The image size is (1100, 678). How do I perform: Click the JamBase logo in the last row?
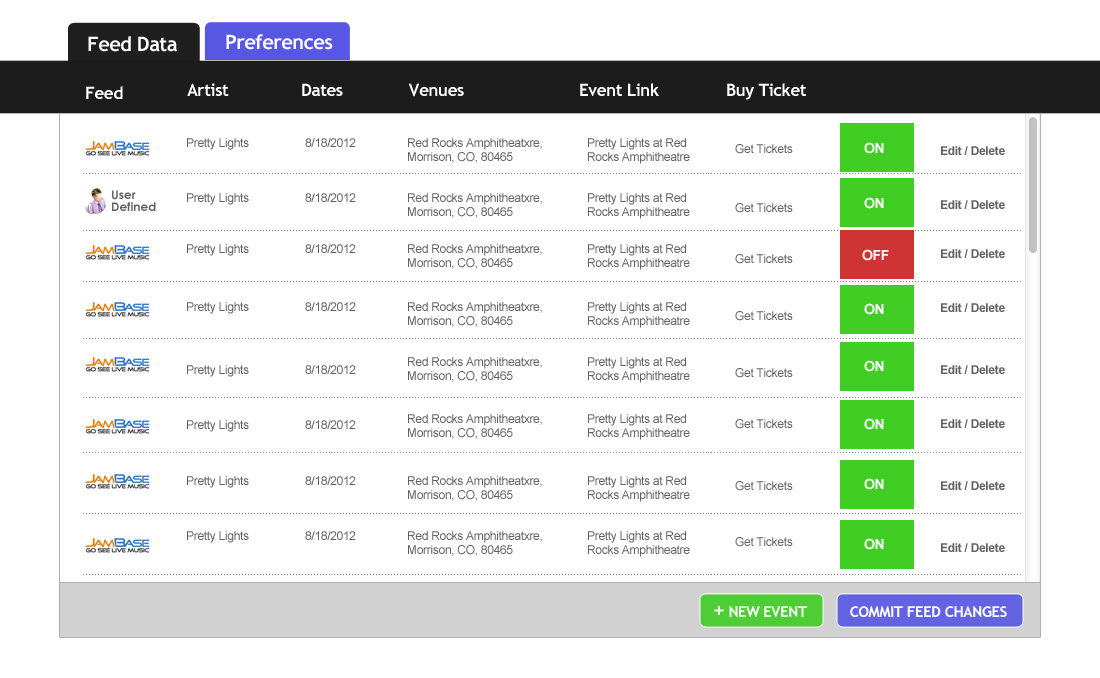point(117,545)
